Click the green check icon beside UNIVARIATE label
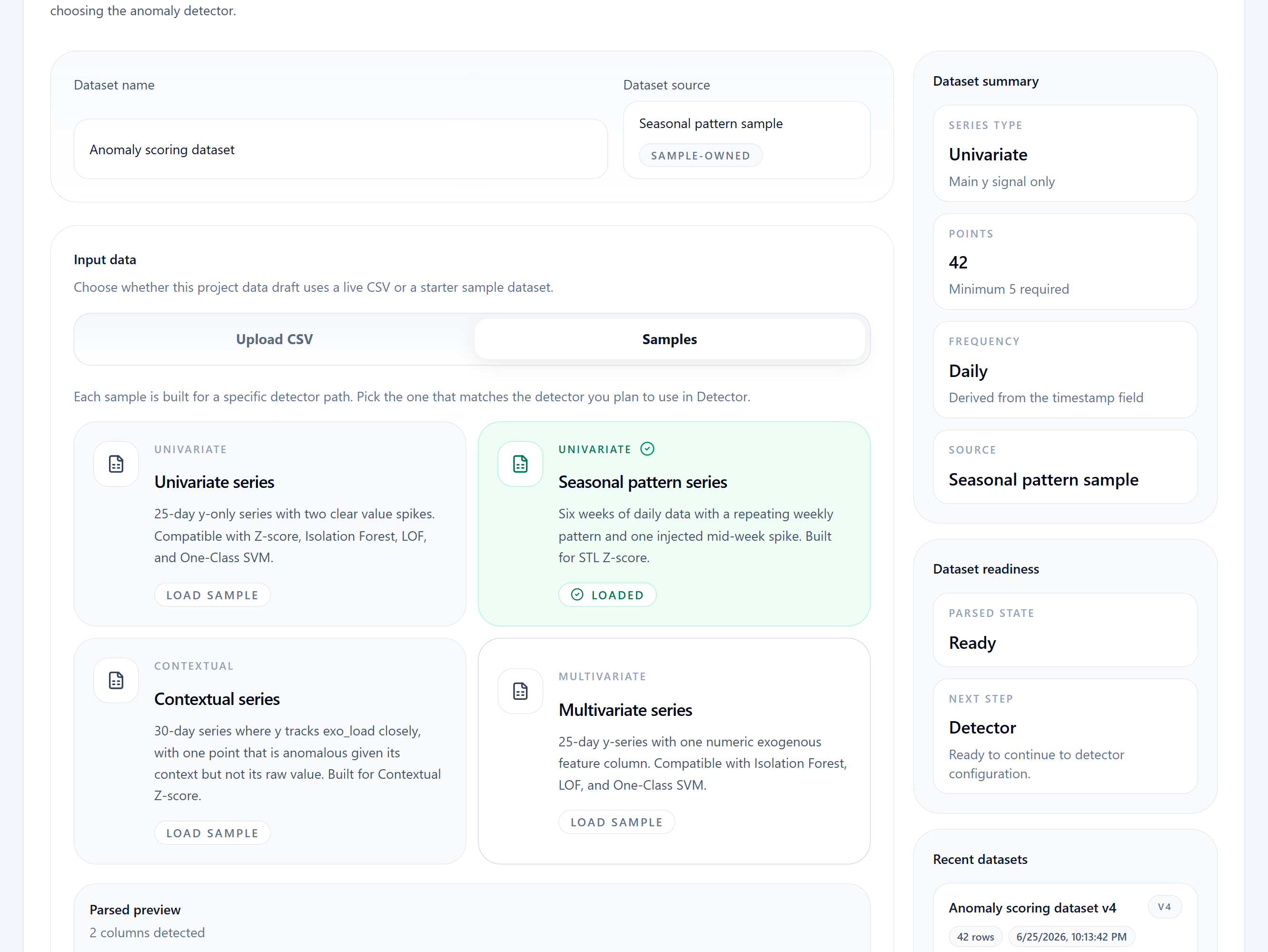 pos(647,449)
